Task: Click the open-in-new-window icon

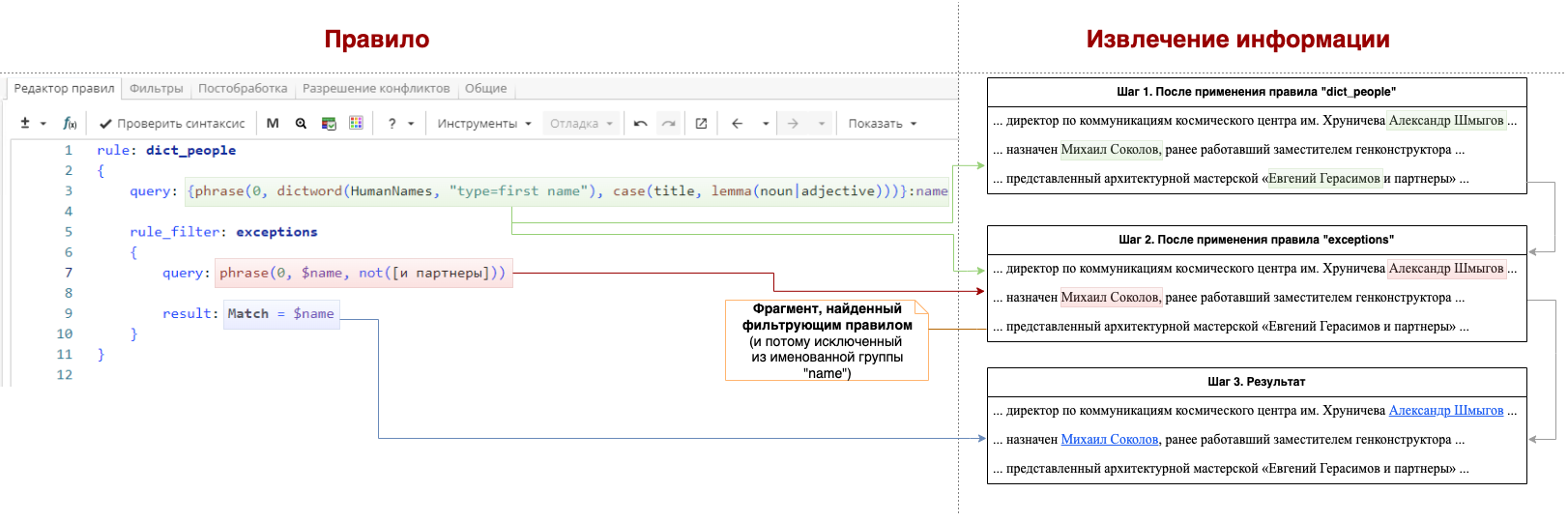Action: (x=701, y=124)
